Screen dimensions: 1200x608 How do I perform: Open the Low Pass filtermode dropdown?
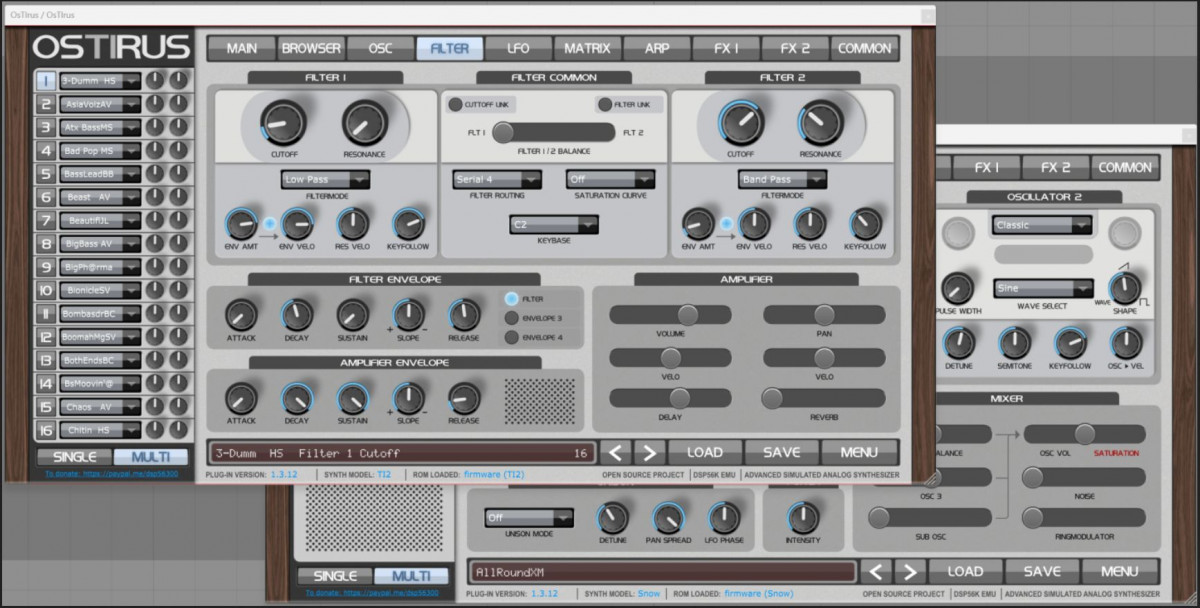coord(325,180)
